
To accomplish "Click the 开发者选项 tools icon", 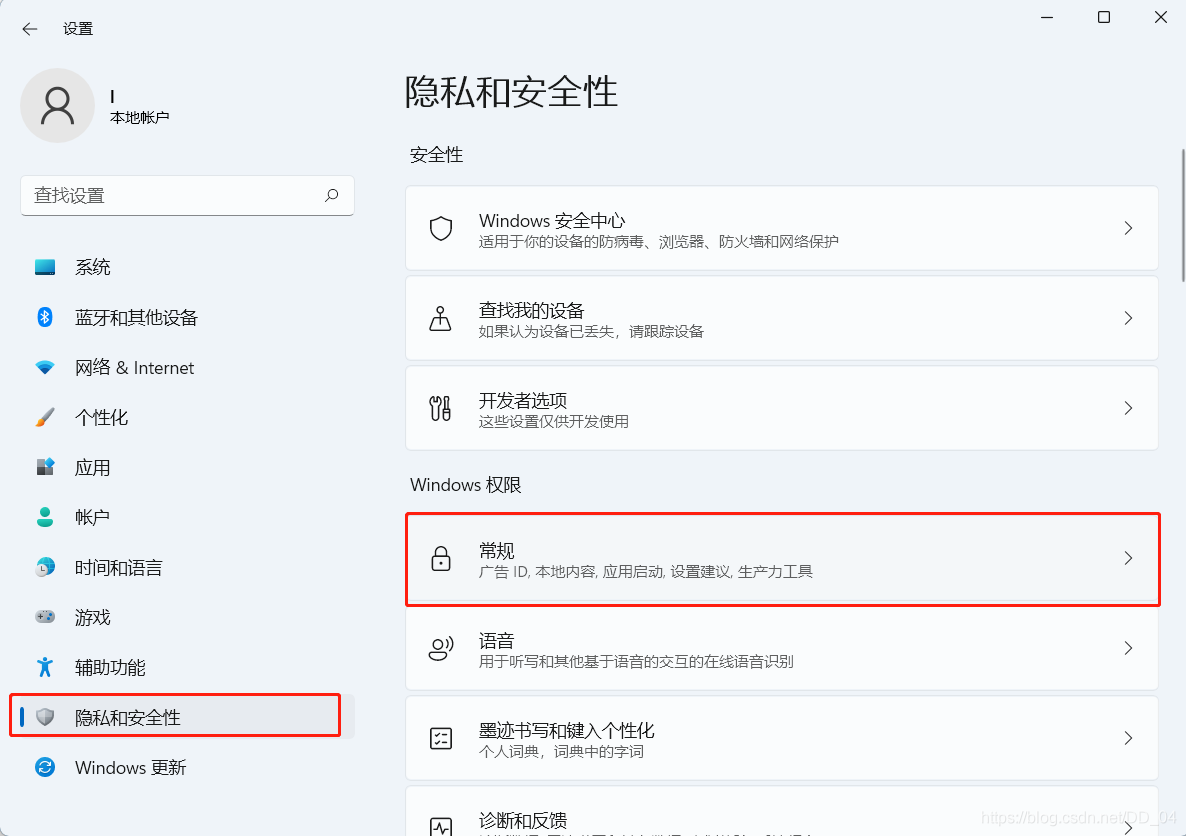I will pyautogui.click(x=441, y=408).
